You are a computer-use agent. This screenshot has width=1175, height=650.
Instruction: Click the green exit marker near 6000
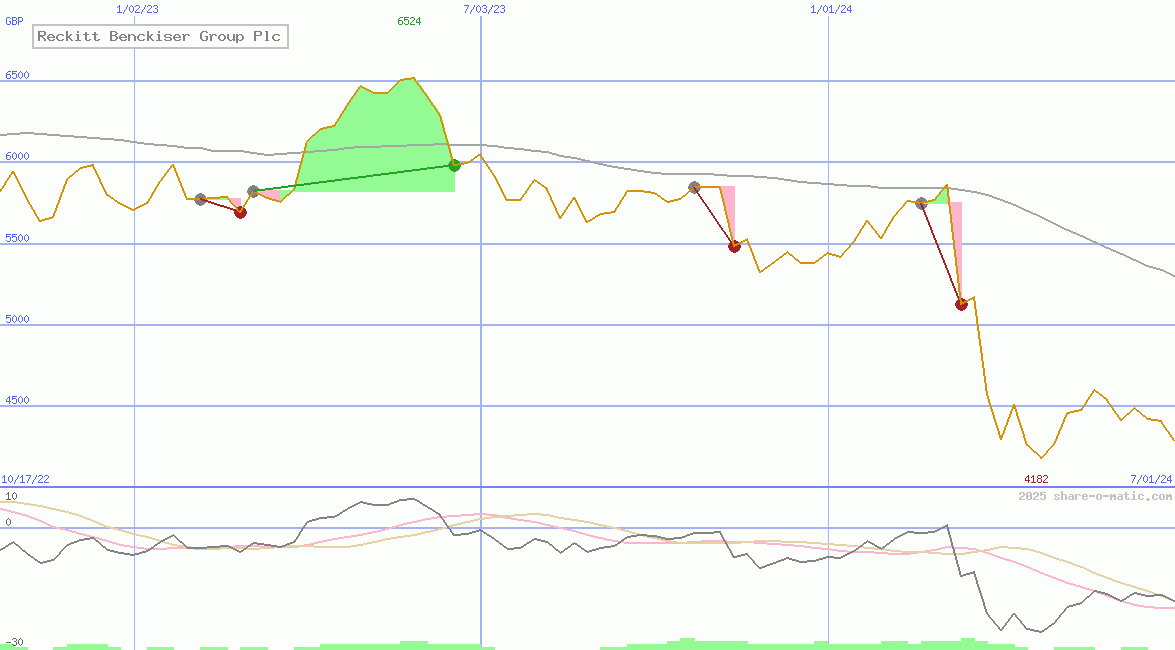455,165
